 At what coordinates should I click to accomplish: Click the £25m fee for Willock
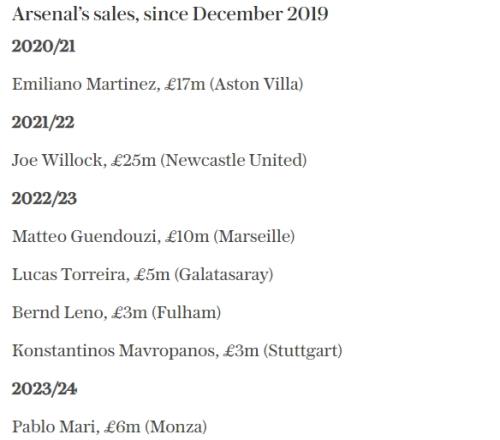133,160
